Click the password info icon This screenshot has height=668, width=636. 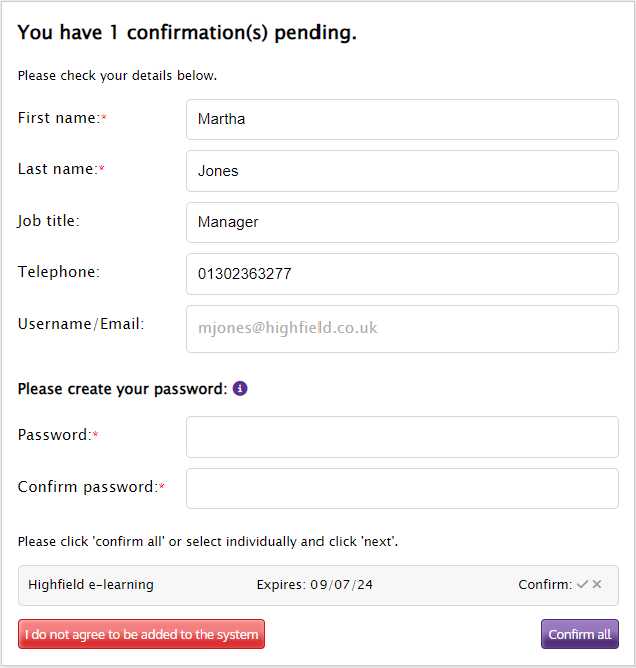coord(240,389)
